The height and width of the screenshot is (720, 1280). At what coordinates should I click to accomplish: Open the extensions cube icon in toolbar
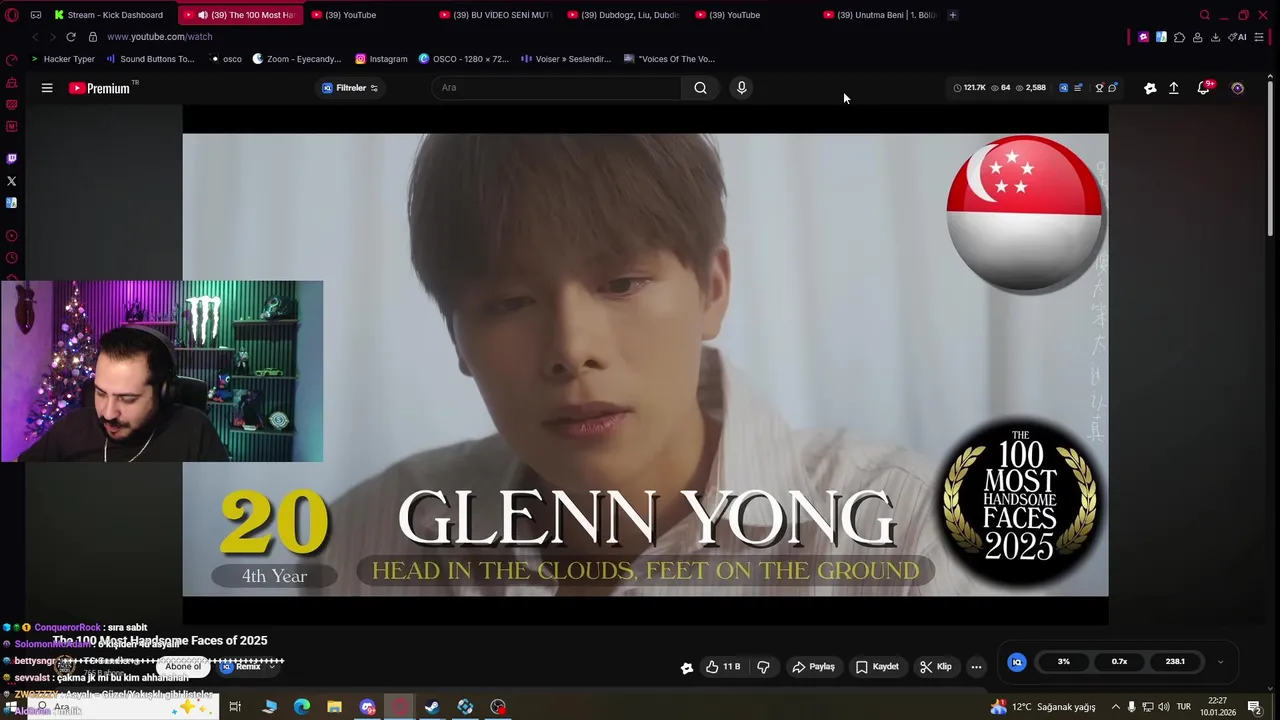(1179, 37)
